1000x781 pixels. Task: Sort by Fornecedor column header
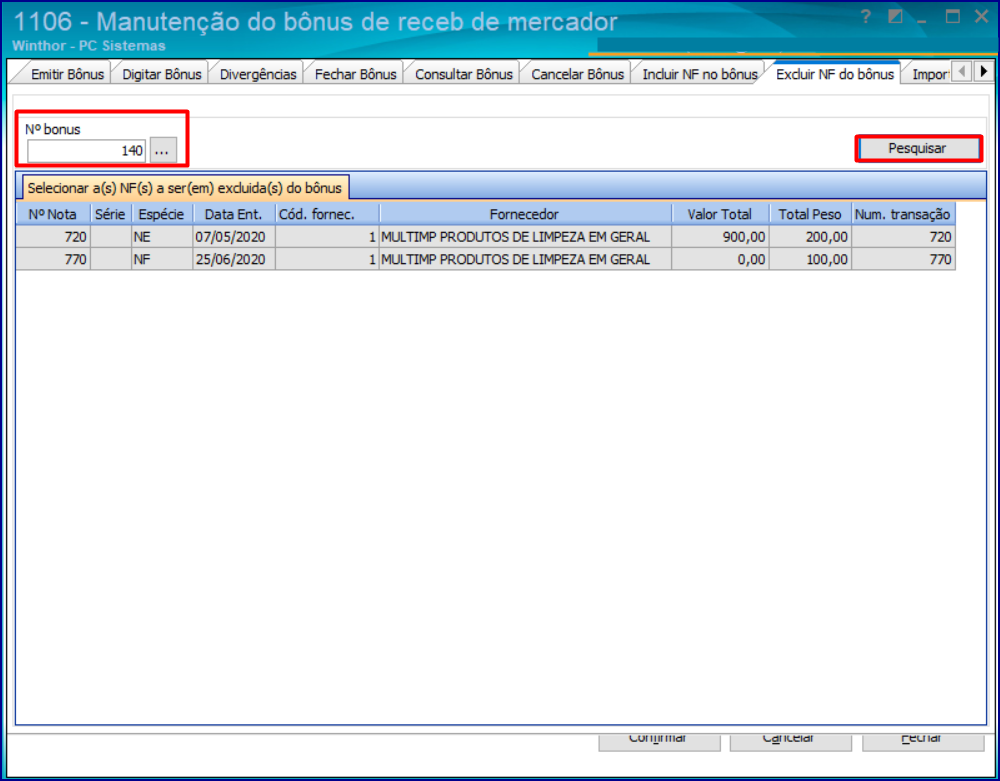point(525,214)
